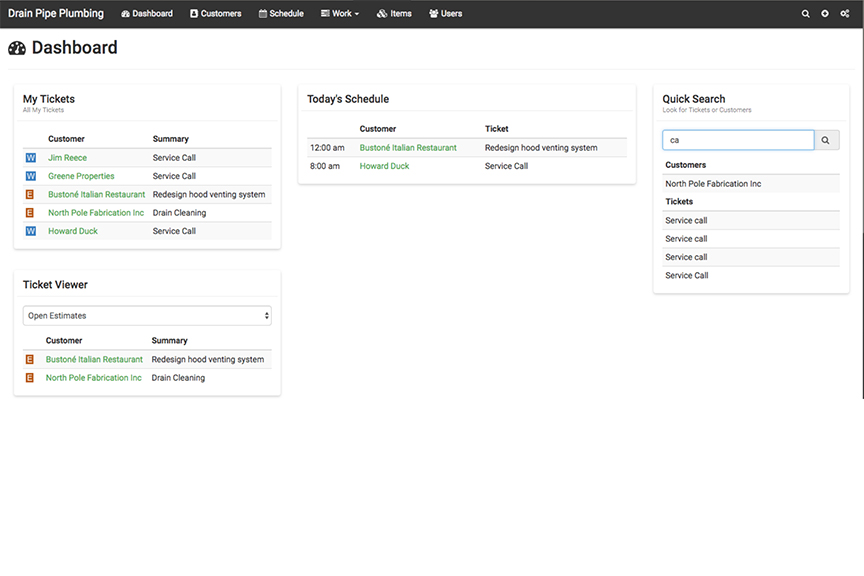Viewport: 864px width, 576px height.
Task: Click the E icon beside Bustoné in My Tickets
Action: click(x=30, y=195)
